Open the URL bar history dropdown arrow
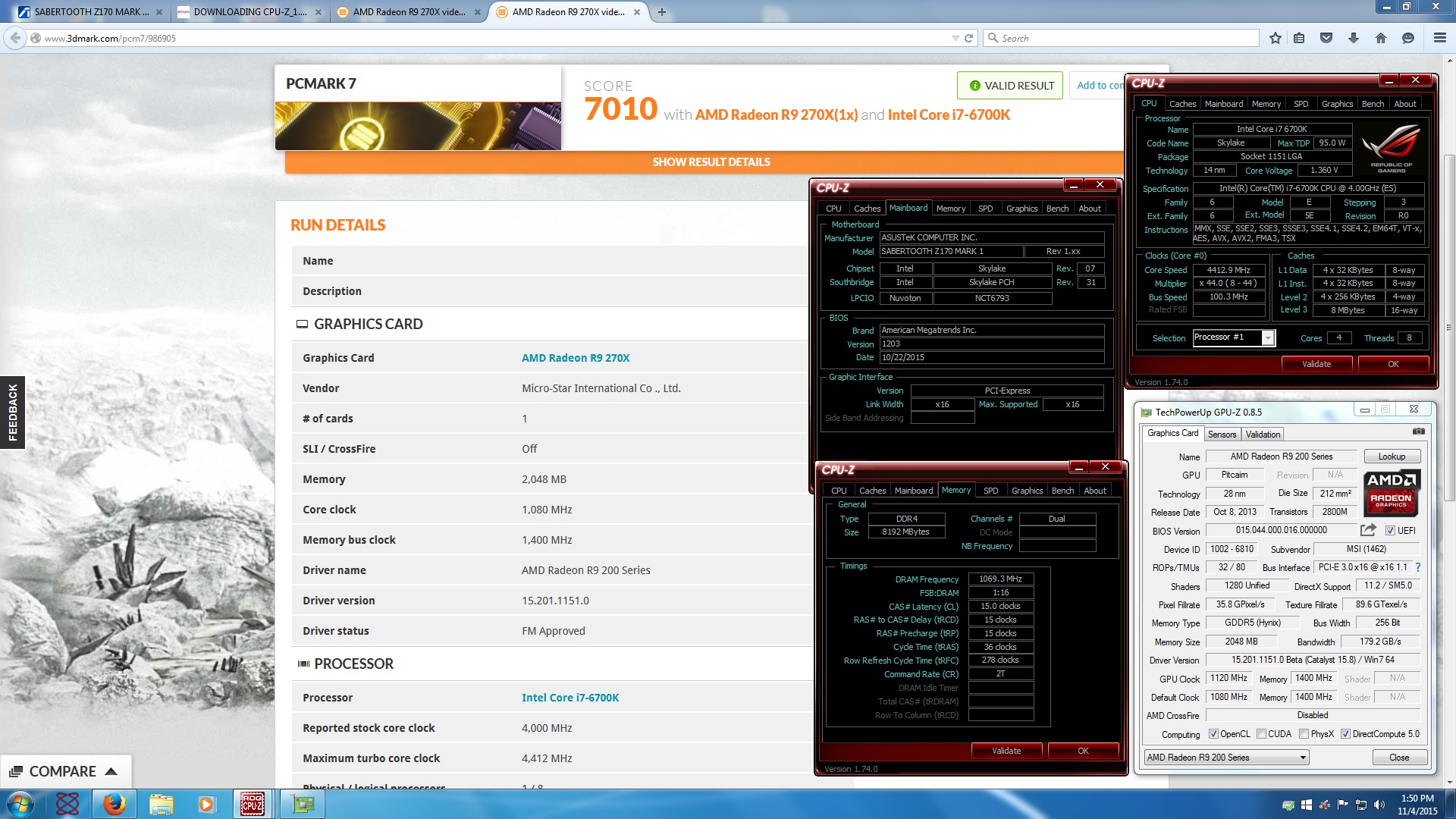Image resolution: width=1456 pixels, height=819 pixels. pos(955,38)
